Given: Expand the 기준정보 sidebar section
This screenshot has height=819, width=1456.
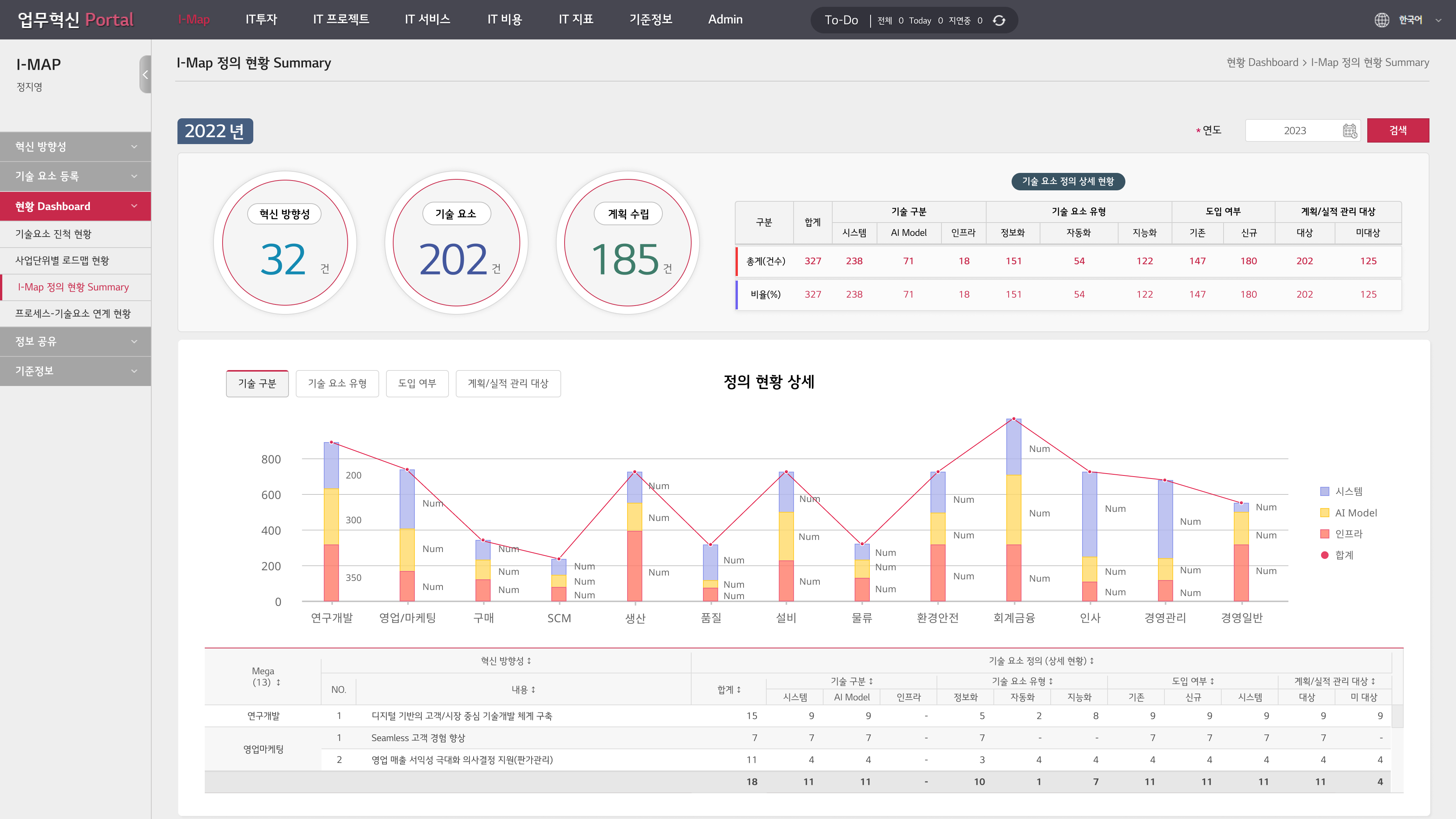Looking at the screenshot, I should click(x=75, y=371).
